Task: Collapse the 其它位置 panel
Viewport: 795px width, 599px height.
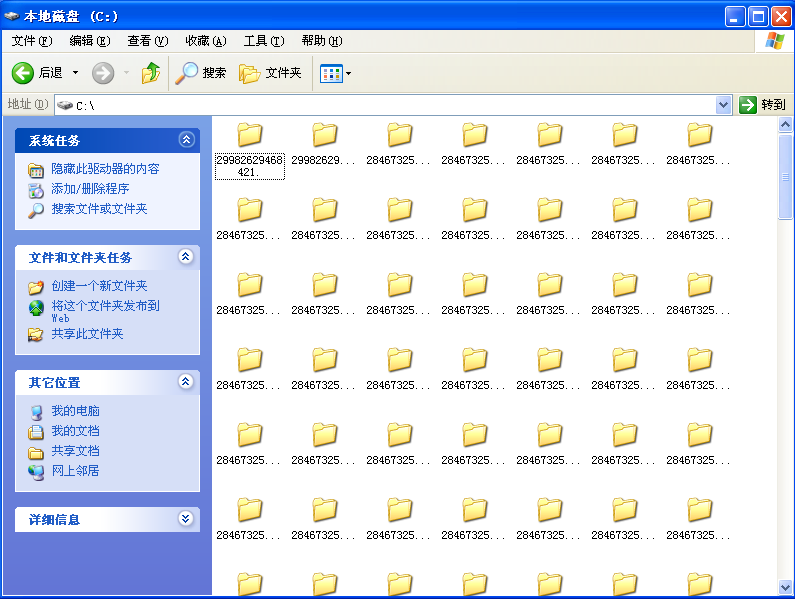Action: tap(186, 381)
